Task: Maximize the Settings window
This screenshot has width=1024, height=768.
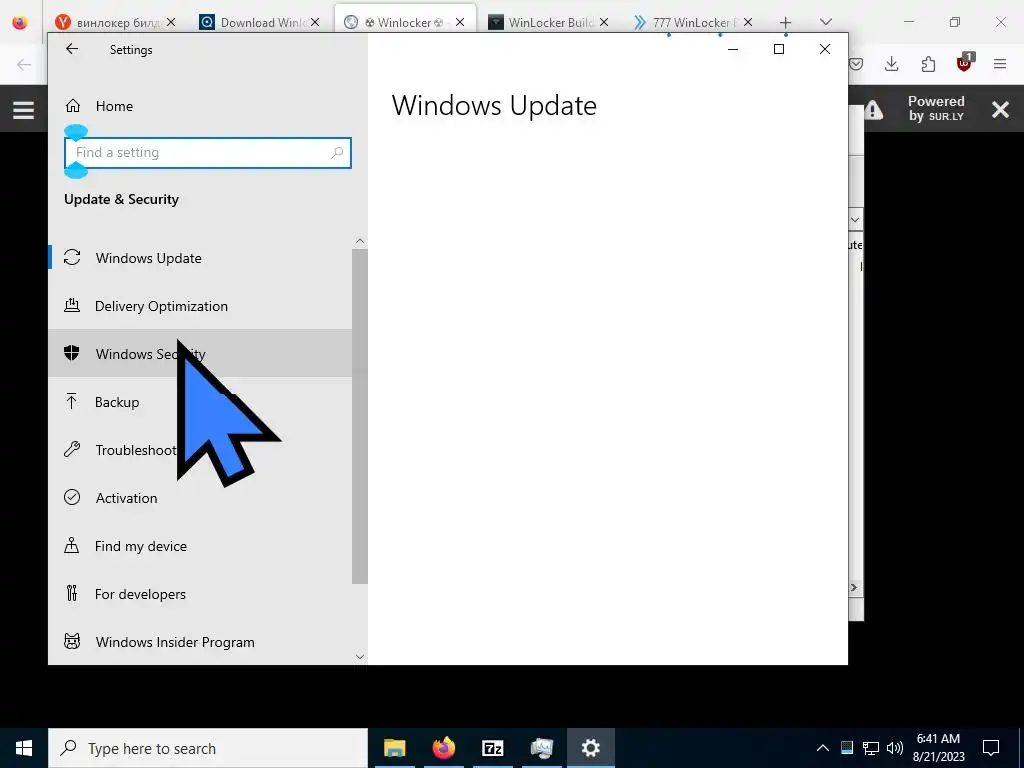Action: tap(778, 49)
